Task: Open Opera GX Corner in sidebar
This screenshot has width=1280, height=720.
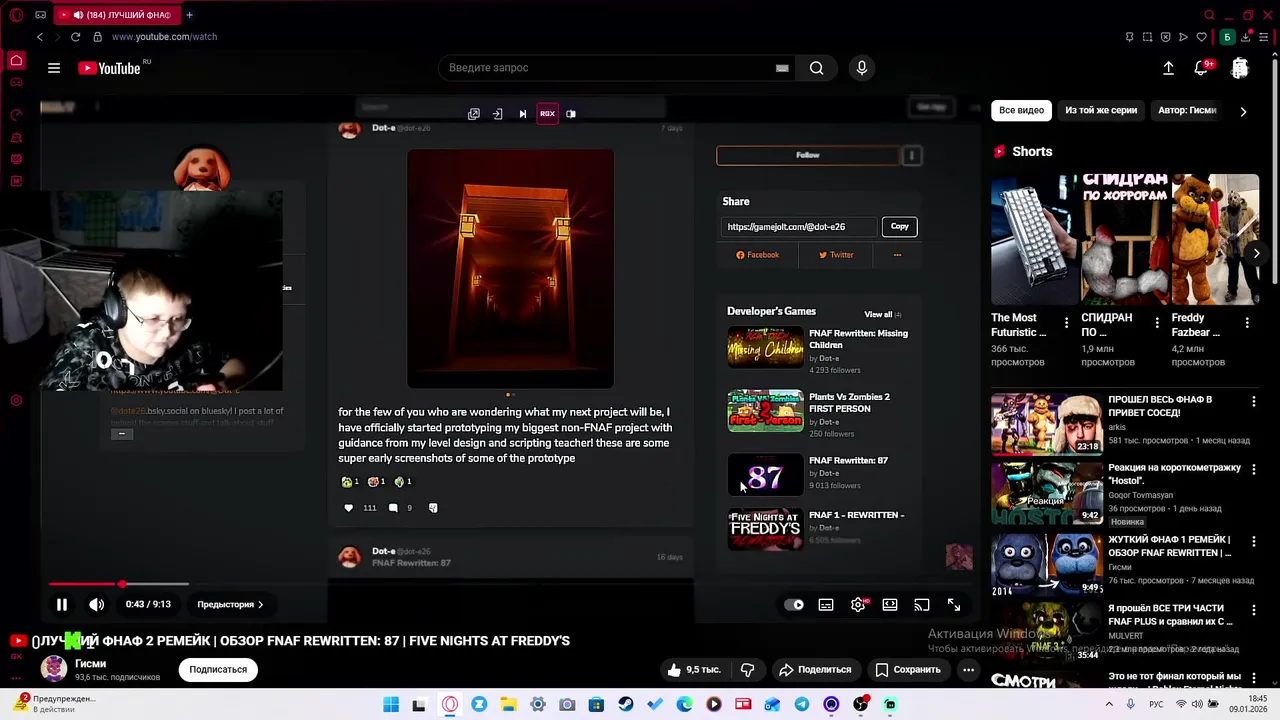Action: (x=16, y=82)
